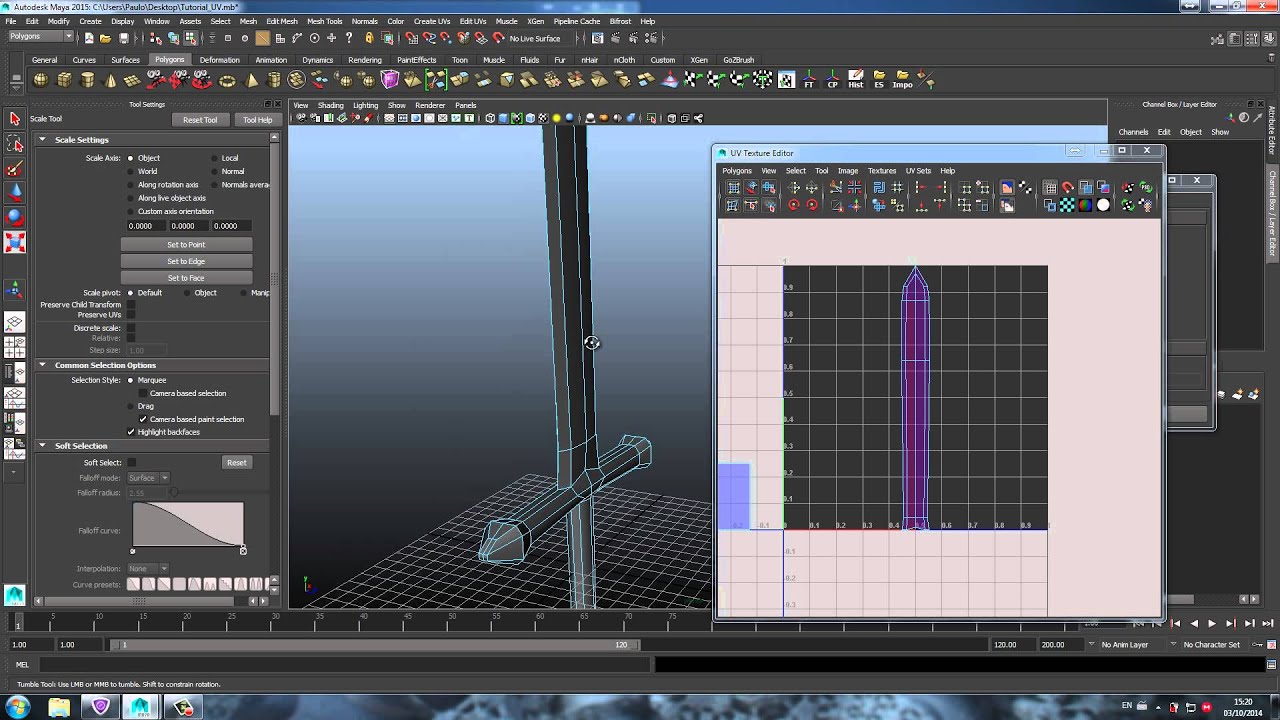The width and height of the screenshot is (1280, 720).
Task: Create polygon plane from shelf
Action: (134, 80)
